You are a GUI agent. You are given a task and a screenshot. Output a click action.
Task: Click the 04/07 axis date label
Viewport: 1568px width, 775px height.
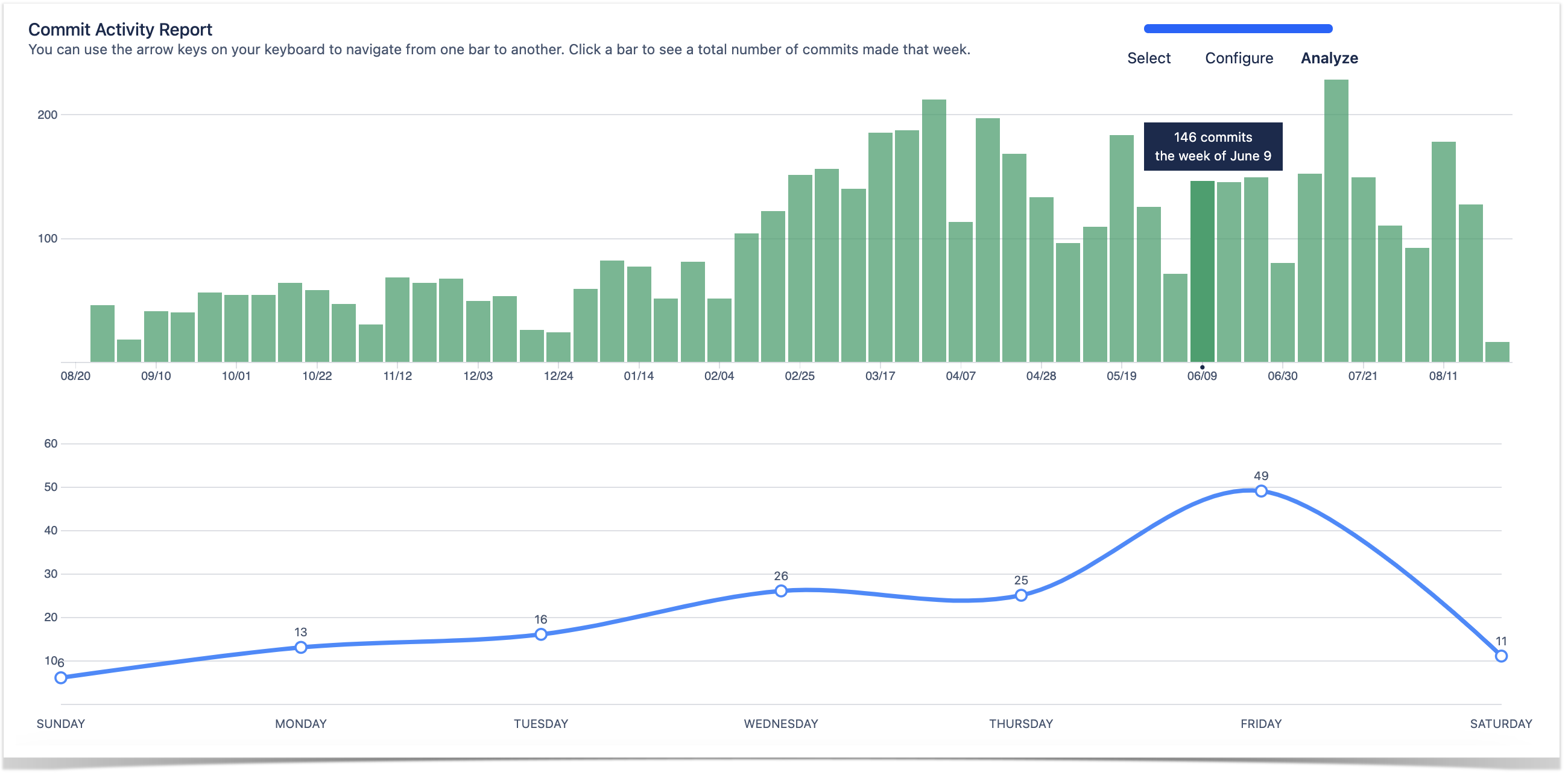[x=961, y=376]
